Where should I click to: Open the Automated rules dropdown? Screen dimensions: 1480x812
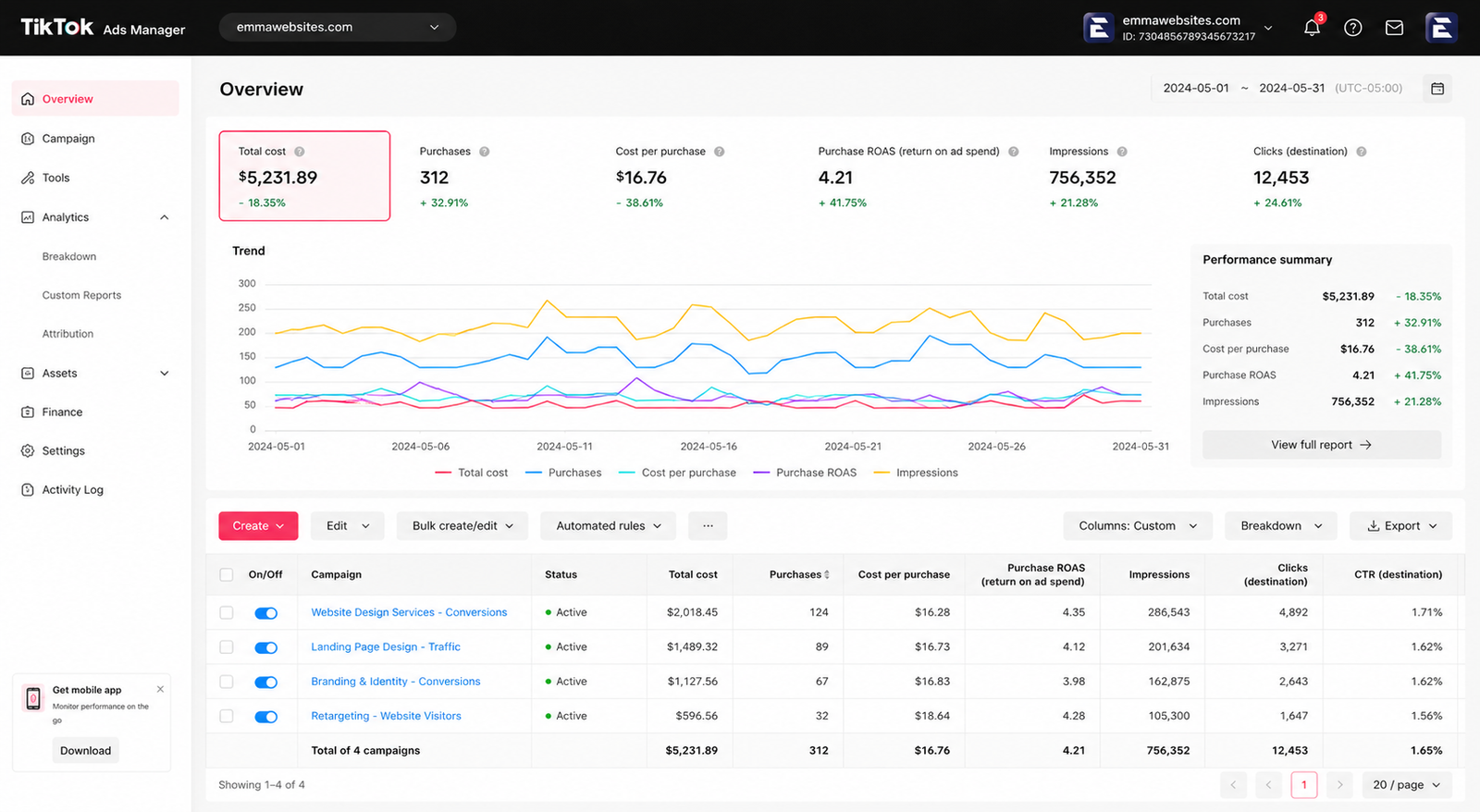[x=609, y=526]
